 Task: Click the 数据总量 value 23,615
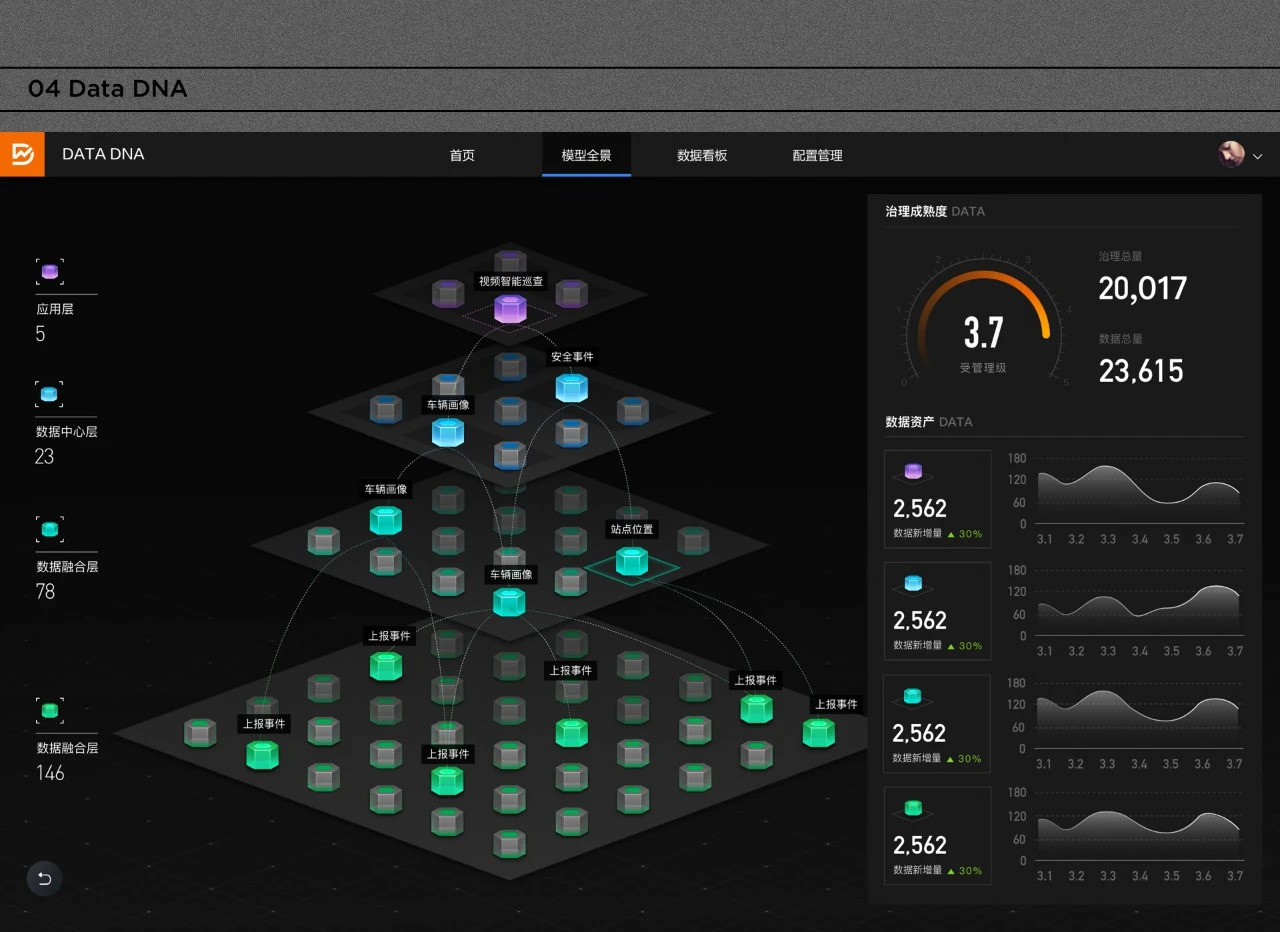tap(1140, 371)
